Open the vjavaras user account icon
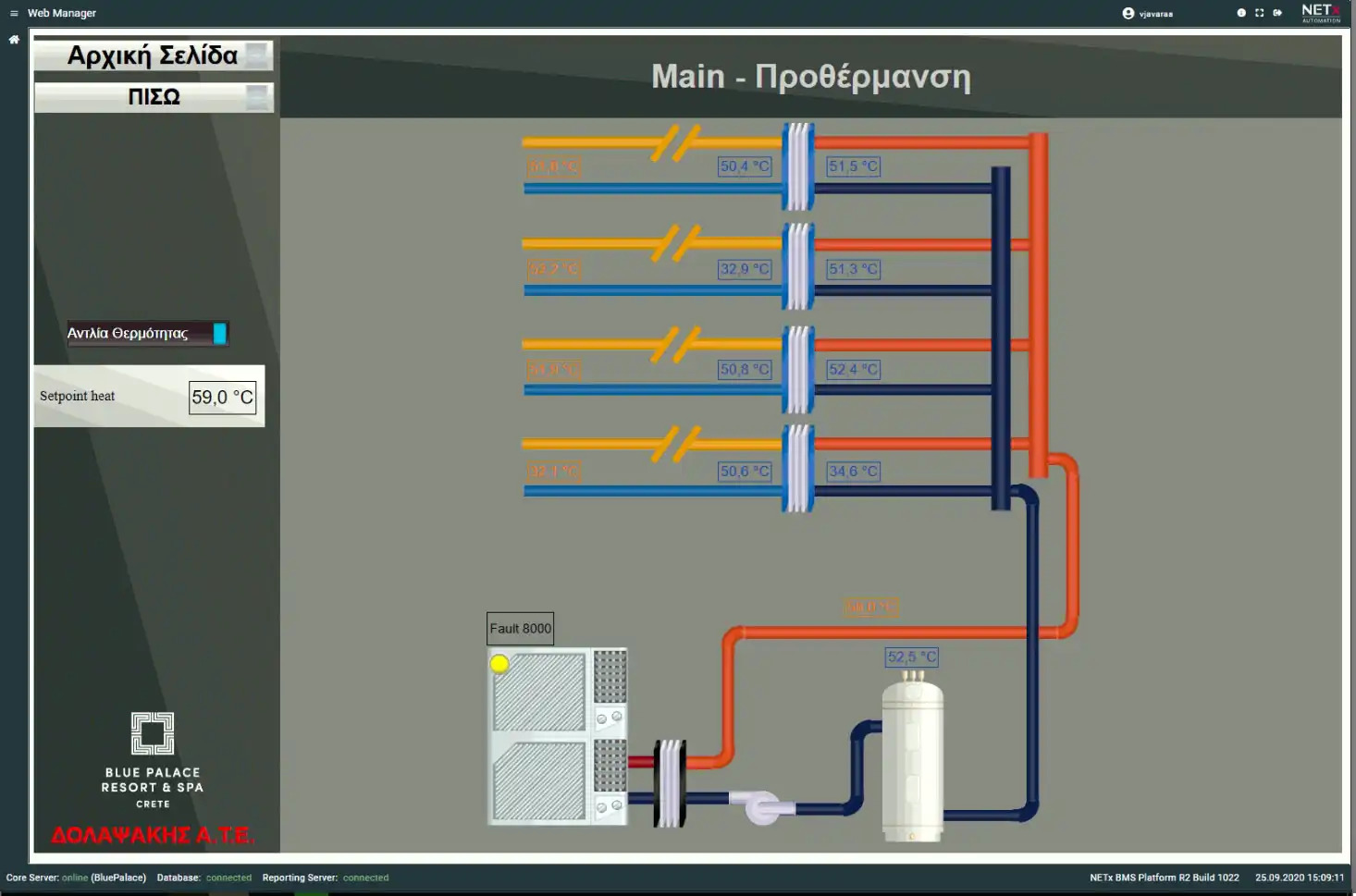 (1128, 13)
